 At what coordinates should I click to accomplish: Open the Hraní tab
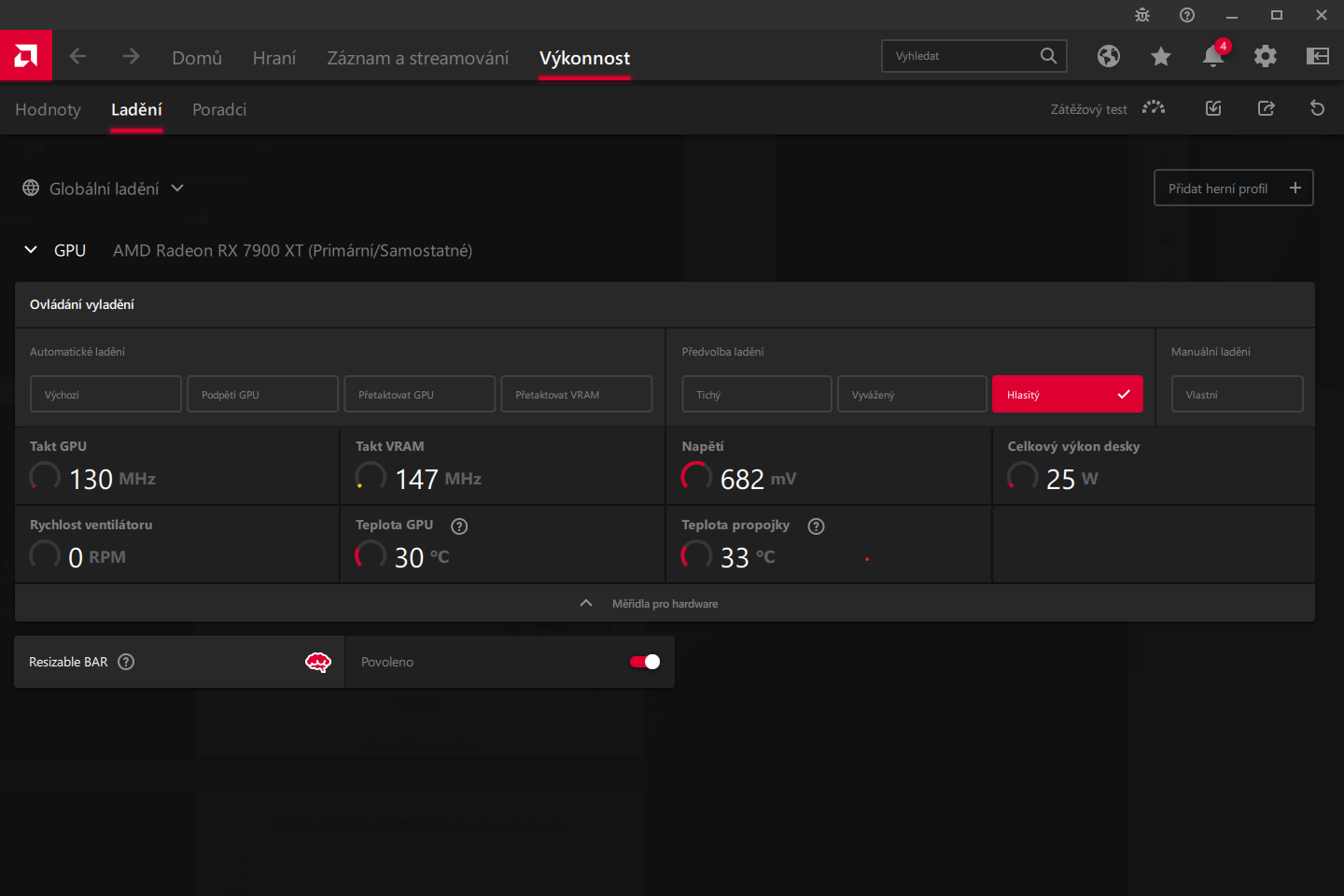[x=274, y=58]
